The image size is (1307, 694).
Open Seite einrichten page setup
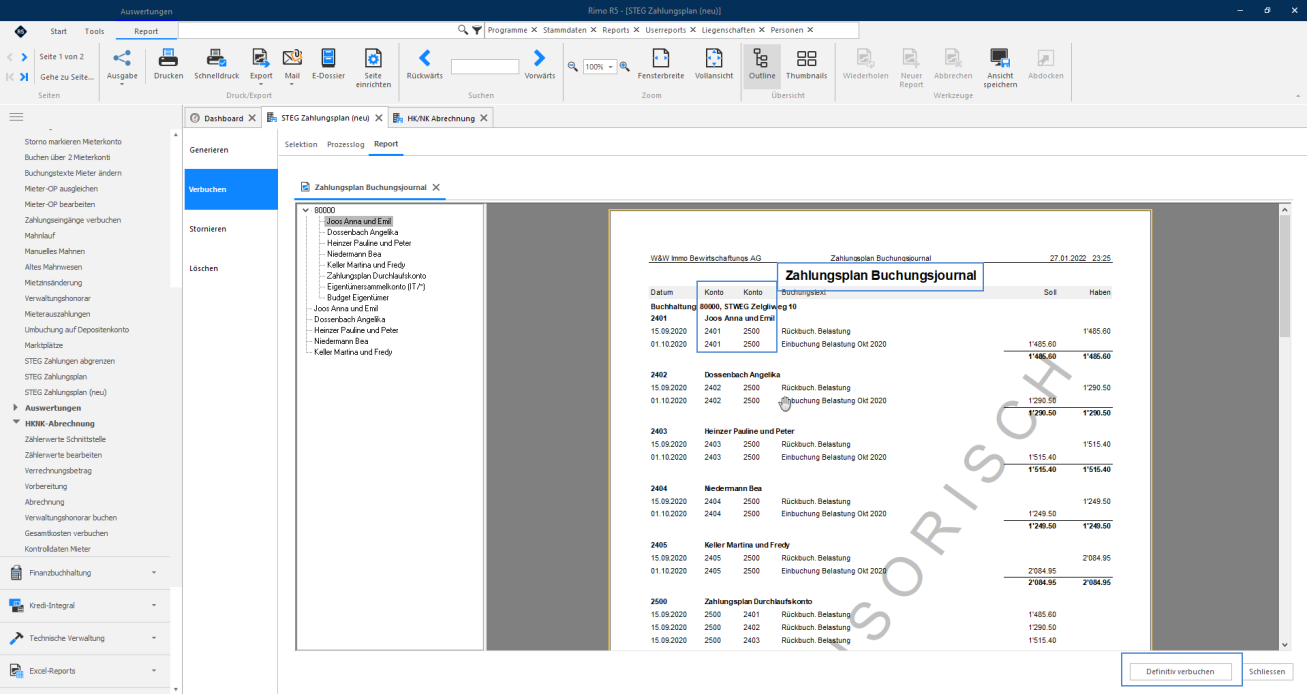(x=372, y=68)
